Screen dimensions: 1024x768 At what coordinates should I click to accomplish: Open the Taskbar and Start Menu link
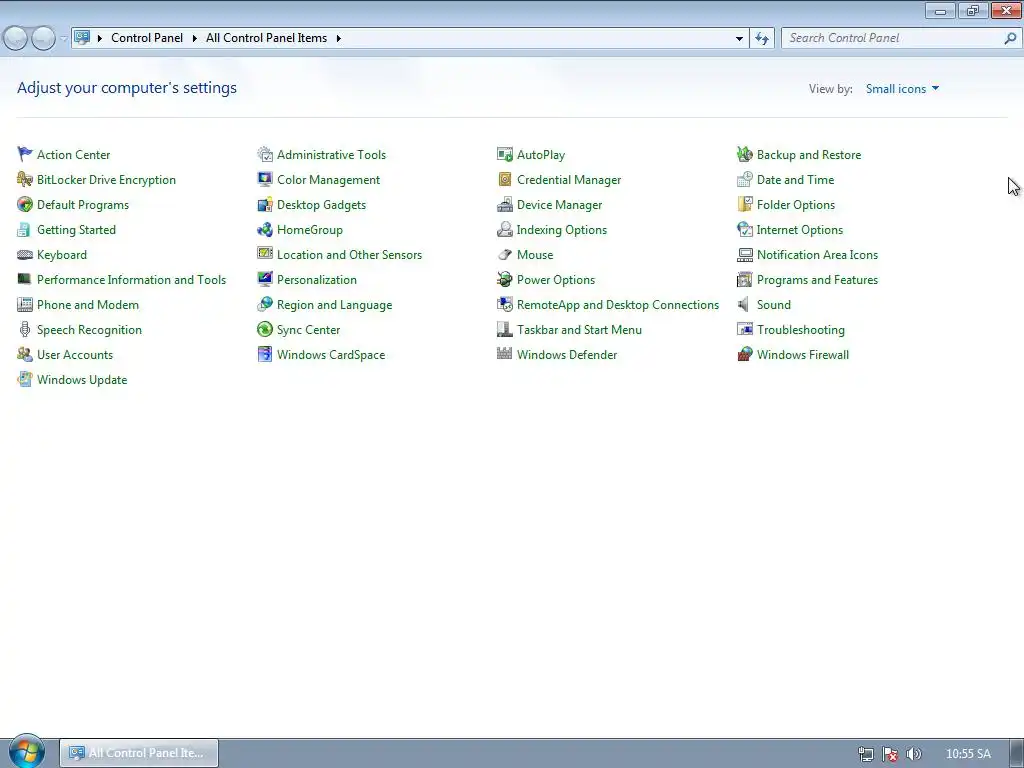pos(579,330)
